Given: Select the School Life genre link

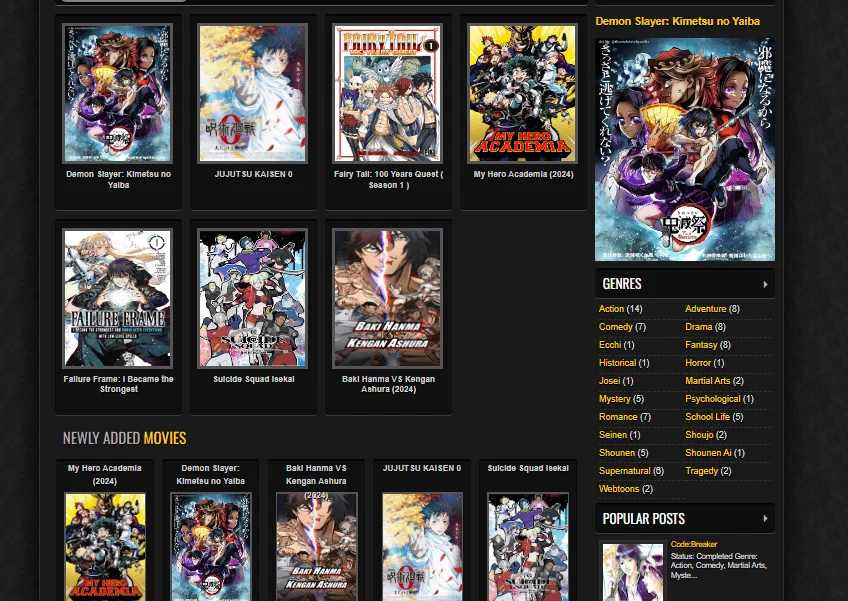Looking at the screenshot, I should (707, 417).
